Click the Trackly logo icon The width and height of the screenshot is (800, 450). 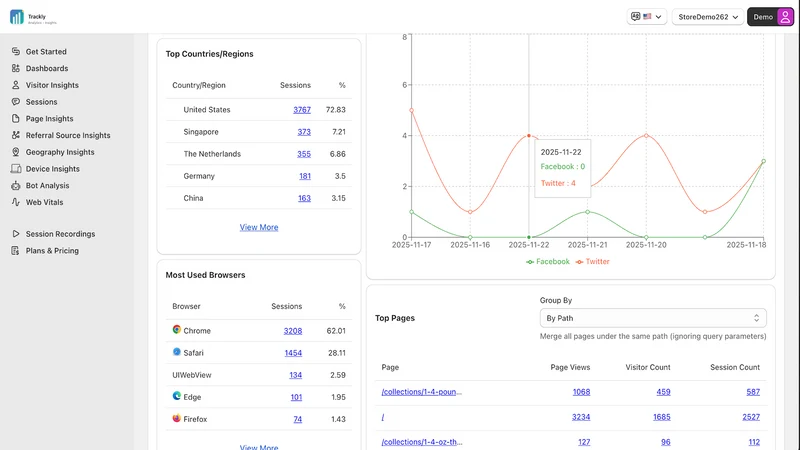(17, 17)
